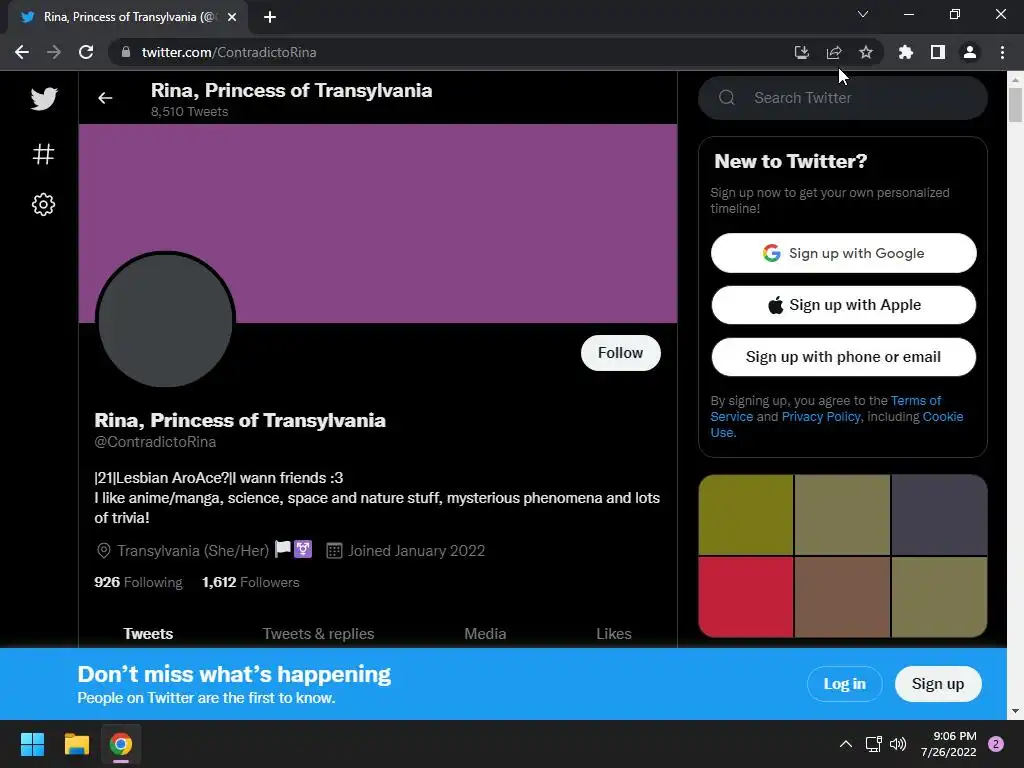
Task: Open the Privacy Policy link
Action: (821, 417)
